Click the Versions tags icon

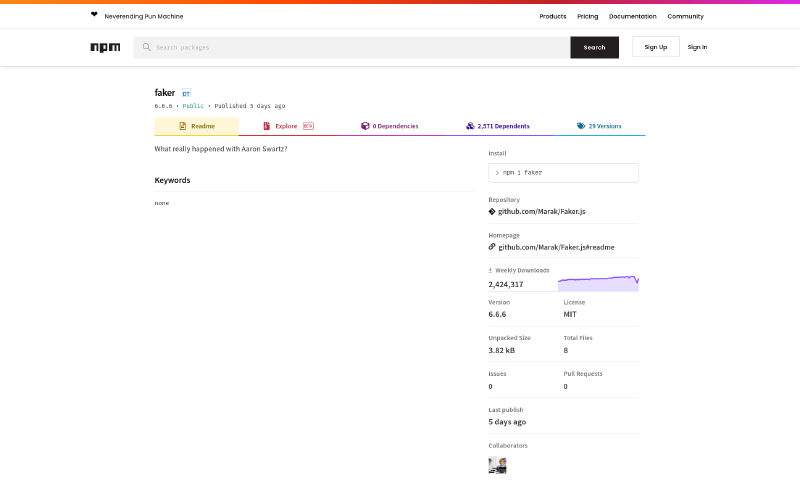tap(581, 126)
